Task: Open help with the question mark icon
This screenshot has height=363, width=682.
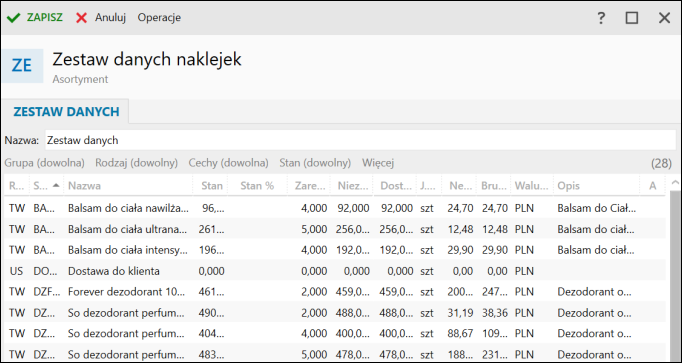Action: (601, 18)
